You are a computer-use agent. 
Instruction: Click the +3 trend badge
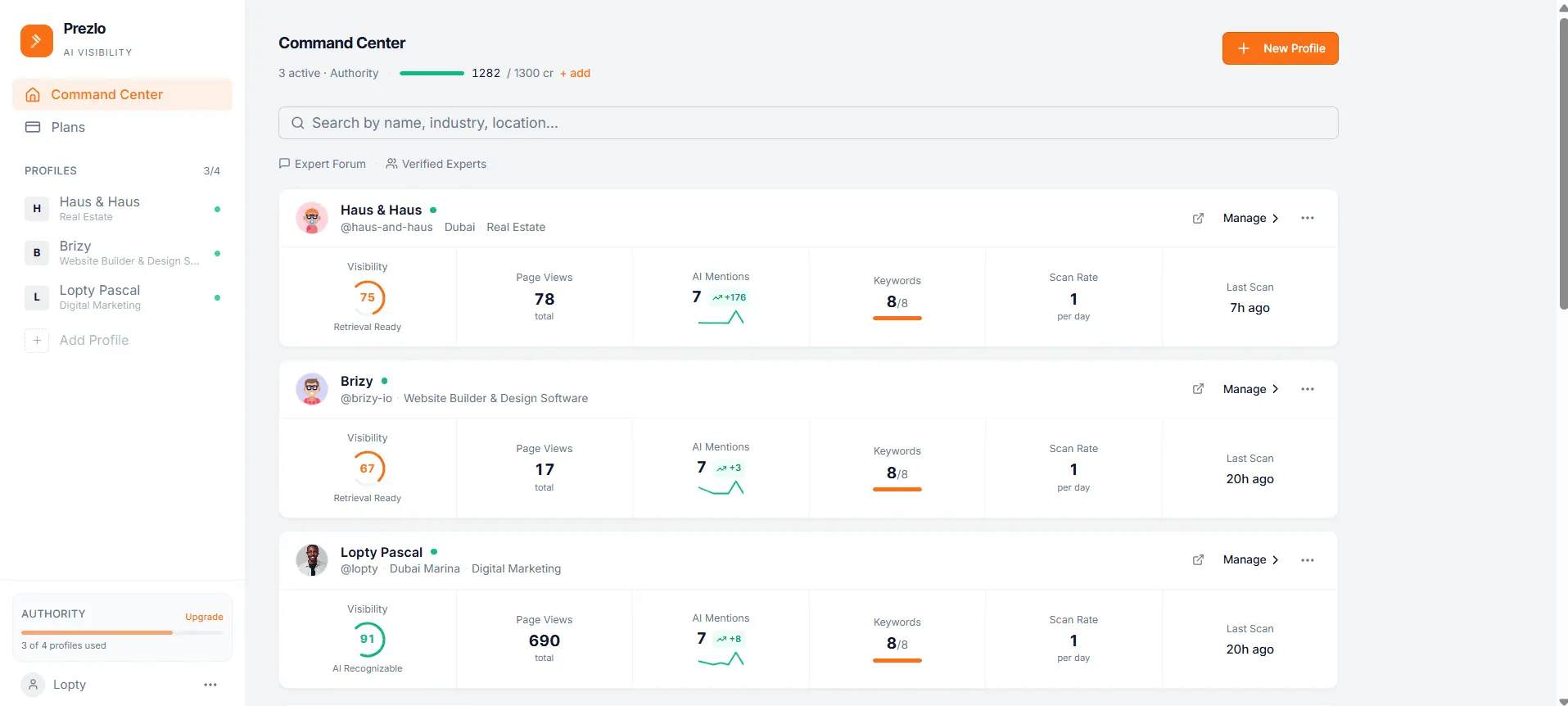[729, 468]
